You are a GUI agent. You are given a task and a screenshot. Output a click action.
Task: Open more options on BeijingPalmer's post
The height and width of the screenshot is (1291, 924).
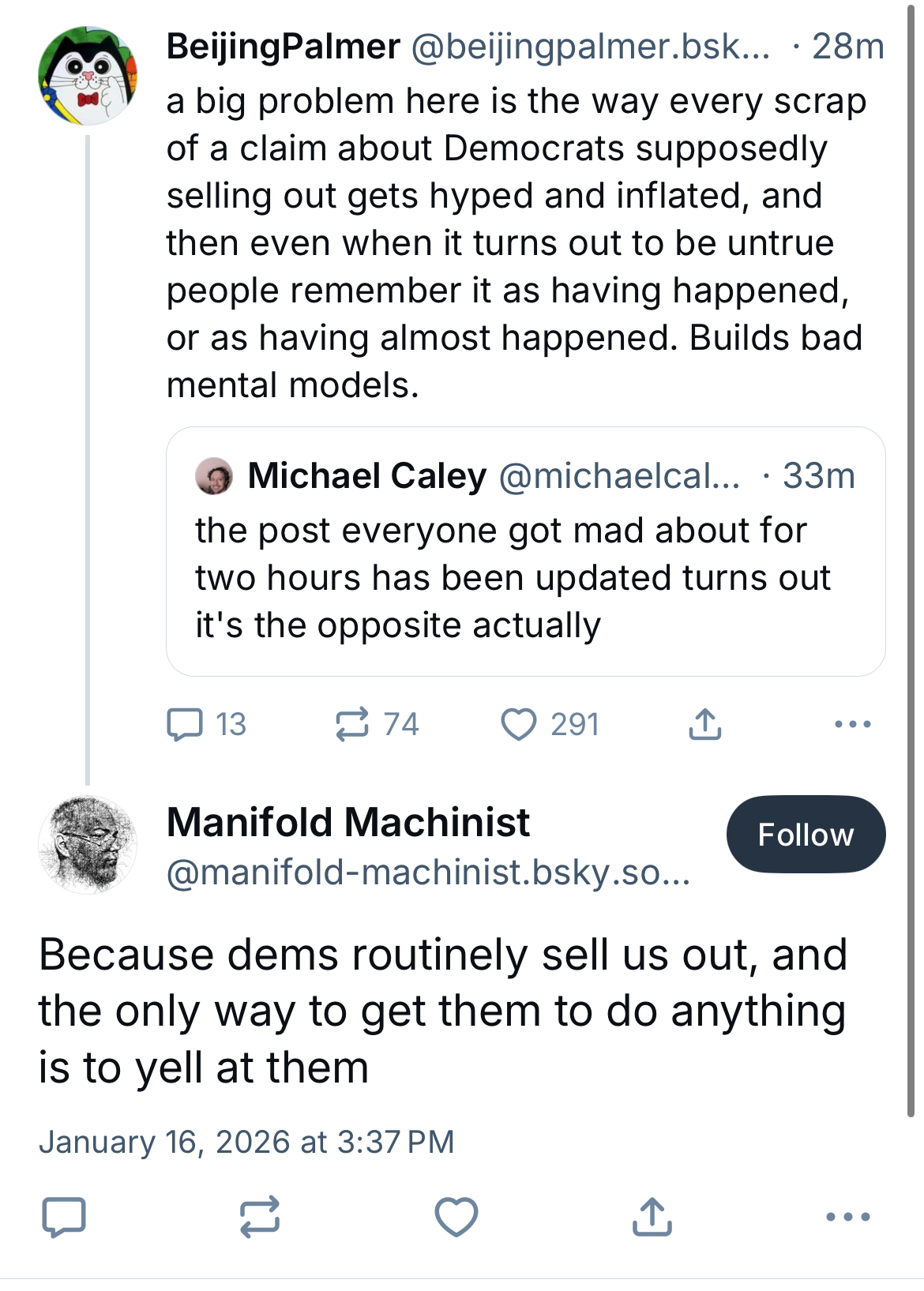(x=852, y=724)
